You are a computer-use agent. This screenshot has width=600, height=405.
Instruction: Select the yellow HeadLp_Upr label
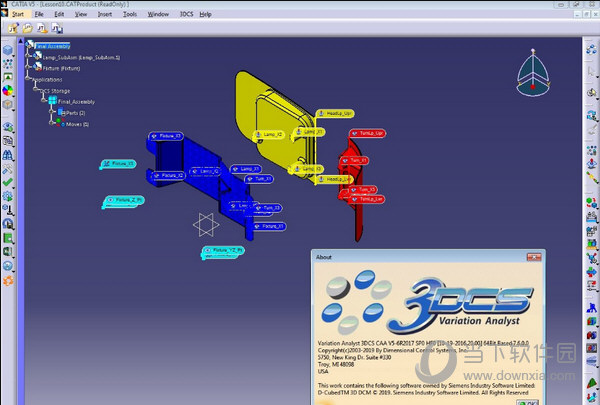coord(335,113)
